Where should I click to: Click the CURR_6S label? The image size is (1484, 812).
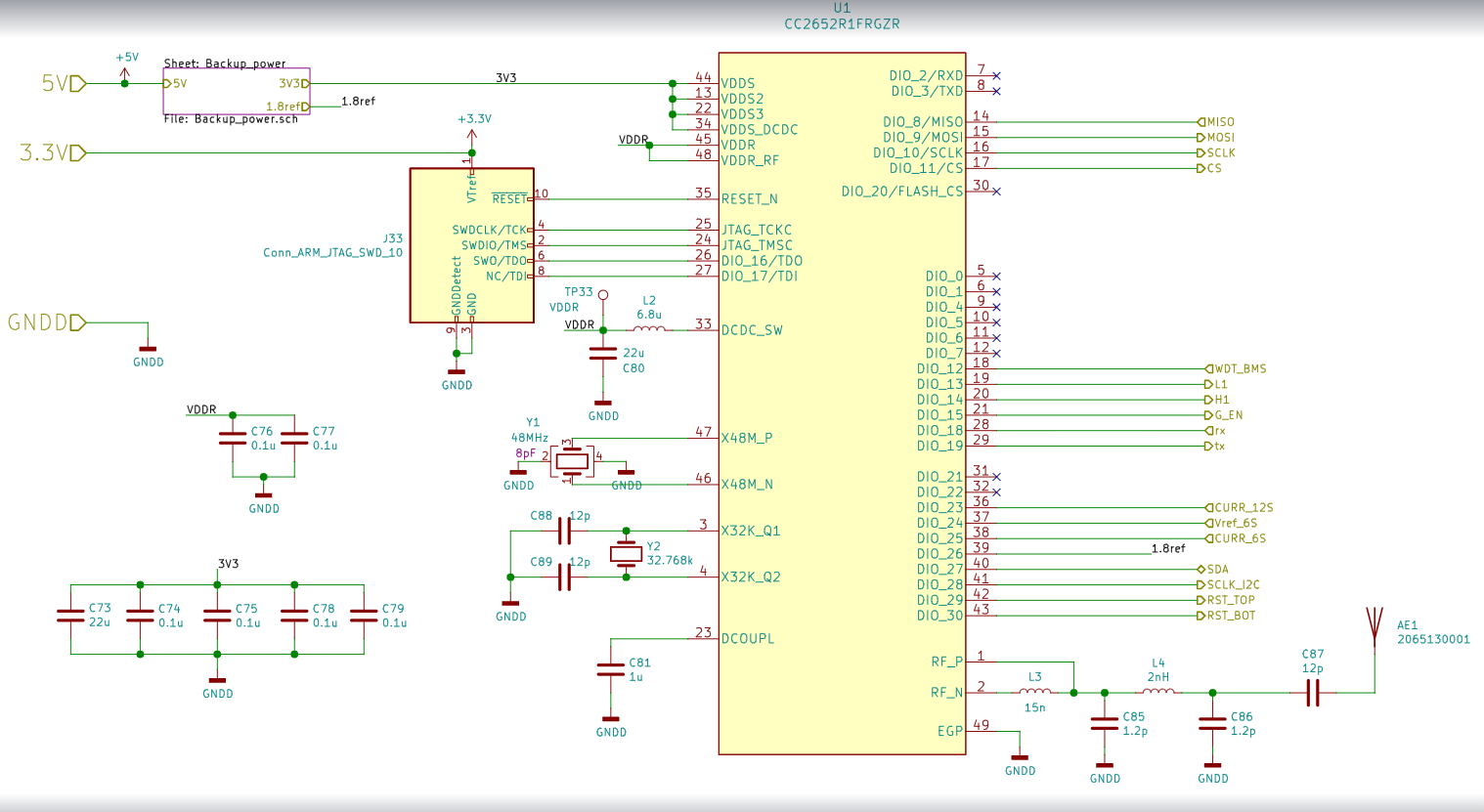tap(1236, 538)
